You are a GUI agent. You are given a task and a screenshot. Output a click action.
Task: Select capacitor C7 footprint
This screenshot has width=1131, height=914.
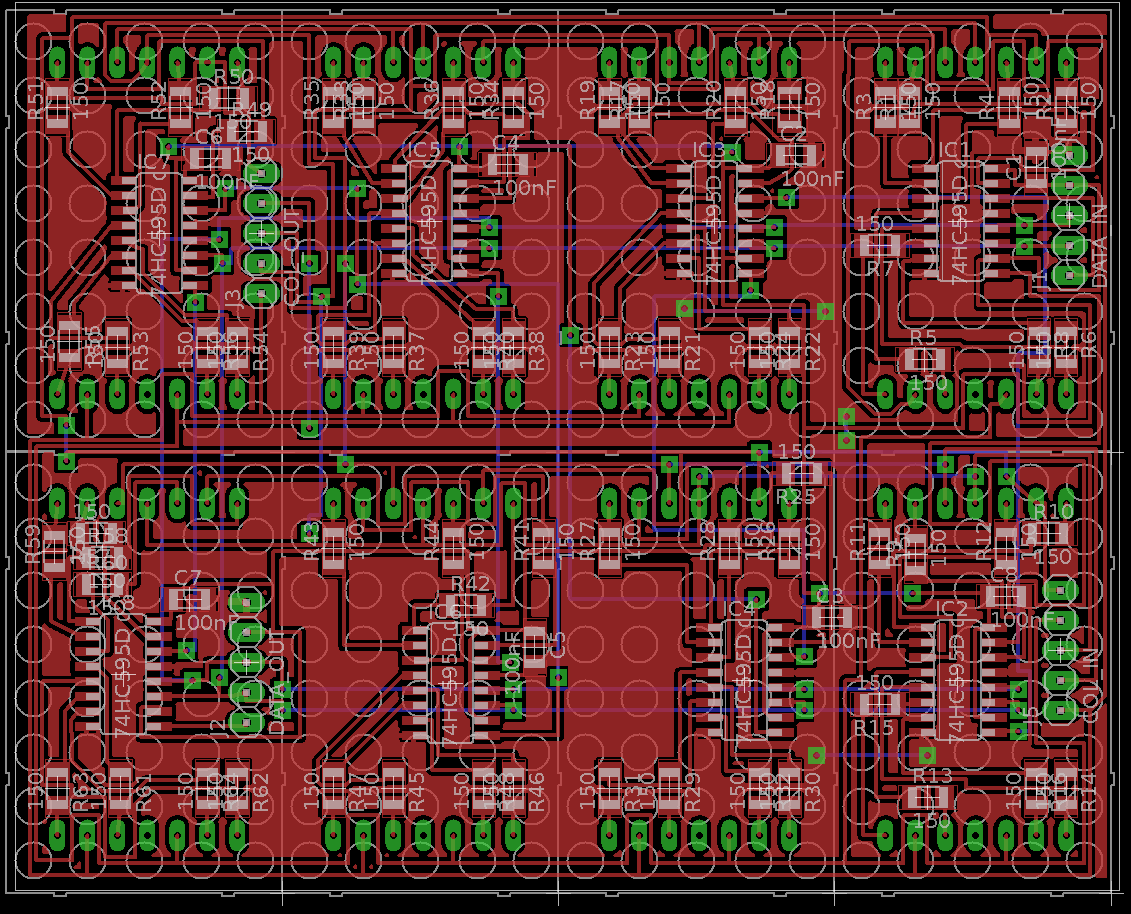188,599
